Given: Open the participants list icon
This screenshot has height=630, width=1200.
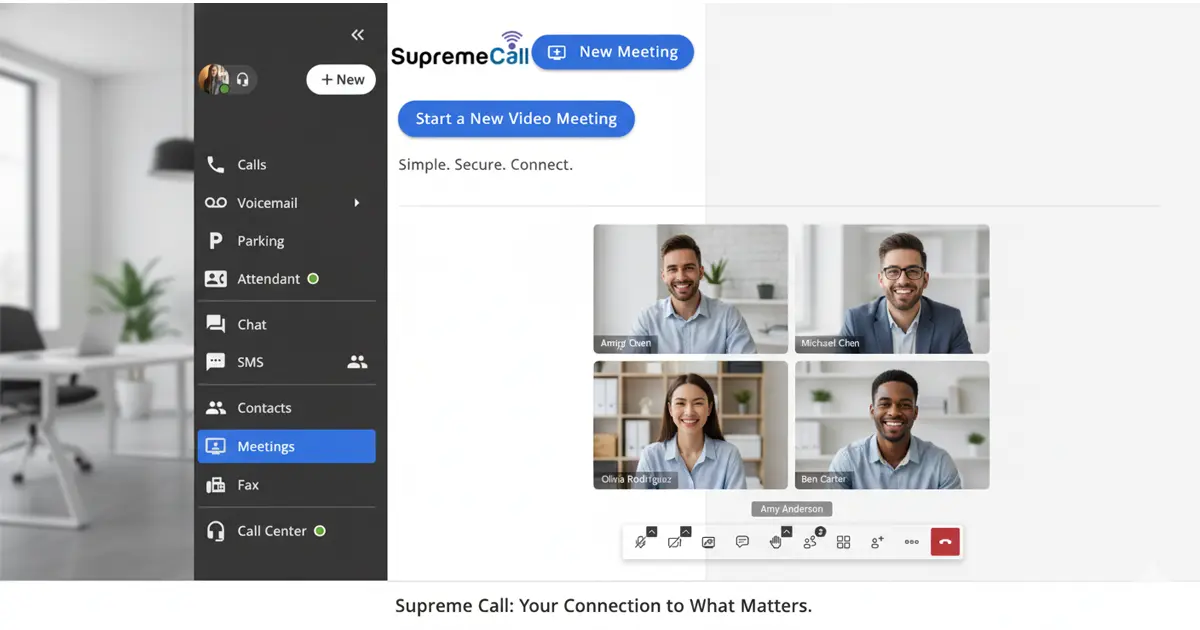Looking at the screenshot, I should click(810, 542).
